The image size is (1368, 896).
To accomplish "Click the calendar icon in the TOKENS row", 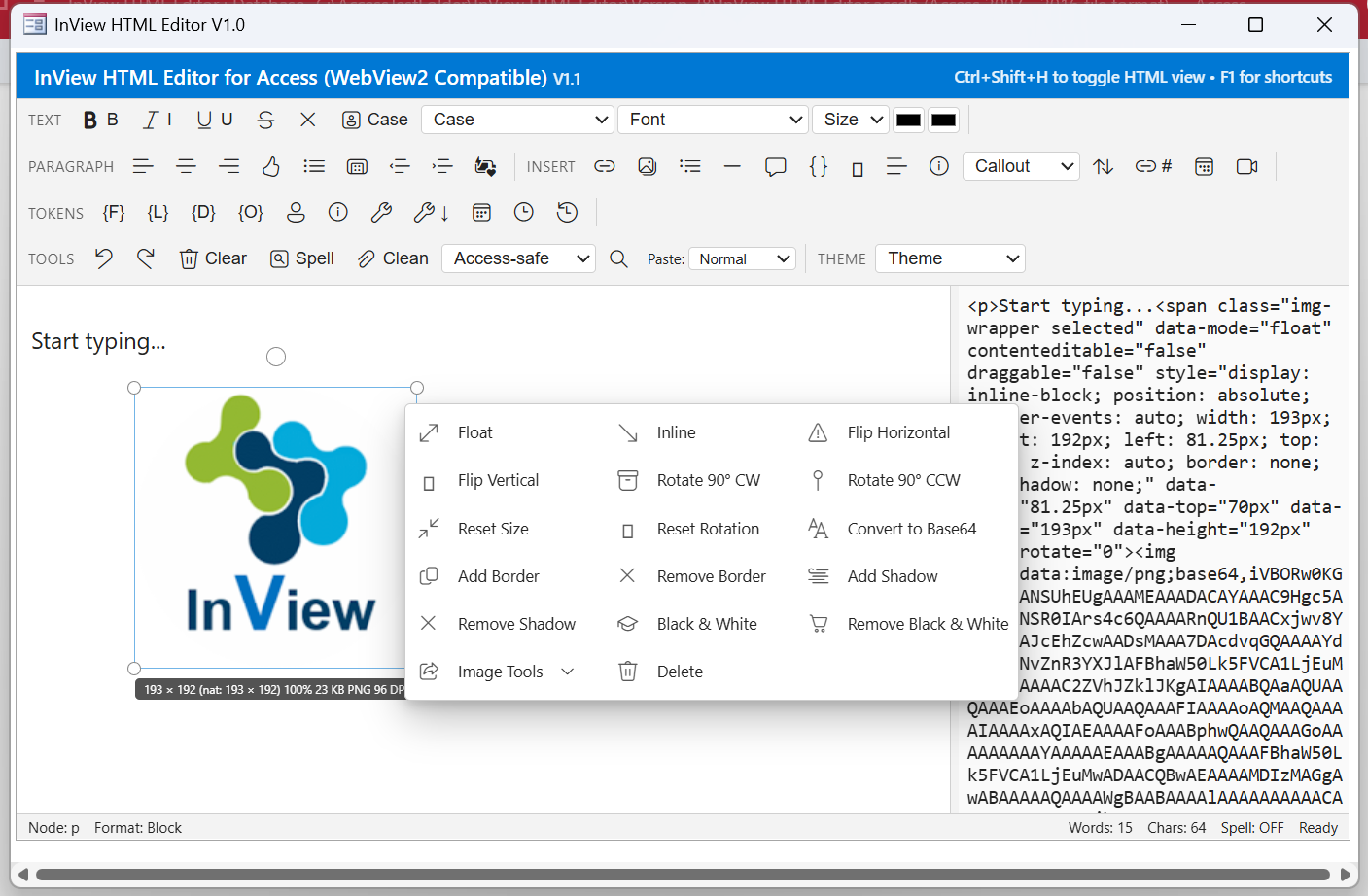I will pyautogui.click(x=481, y=212).
